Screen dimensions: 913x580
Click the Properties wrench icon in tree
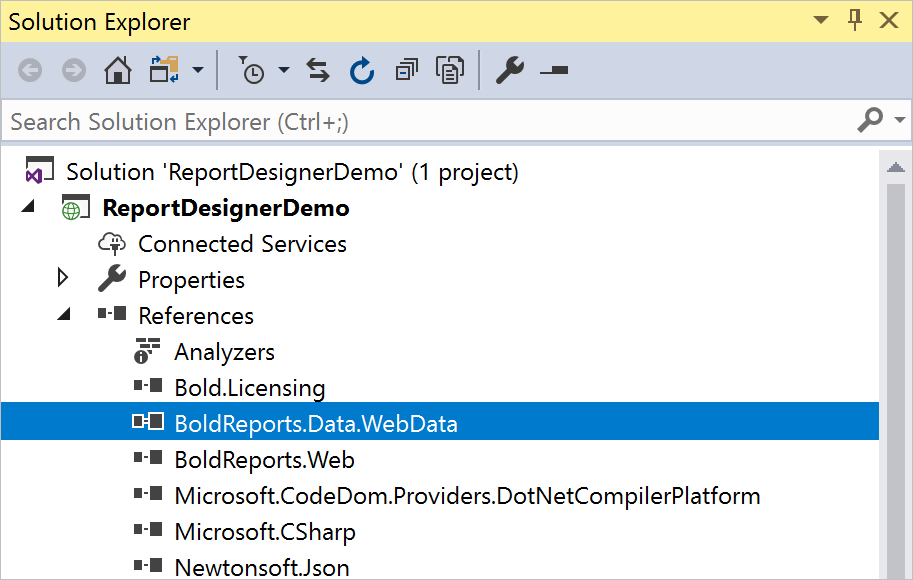click(112, 278)
